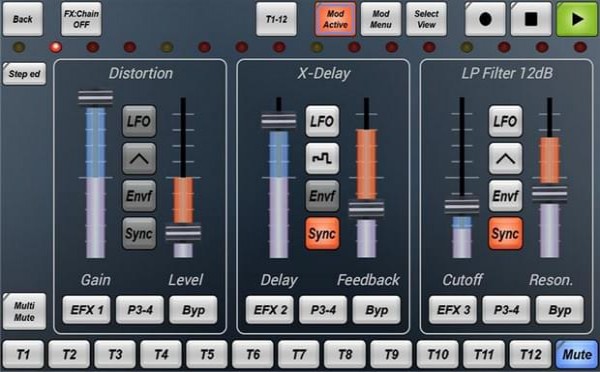This screenshot has width=600, height=372.
Task: Start playback with the green play button
Action: (x=577, y=19)
